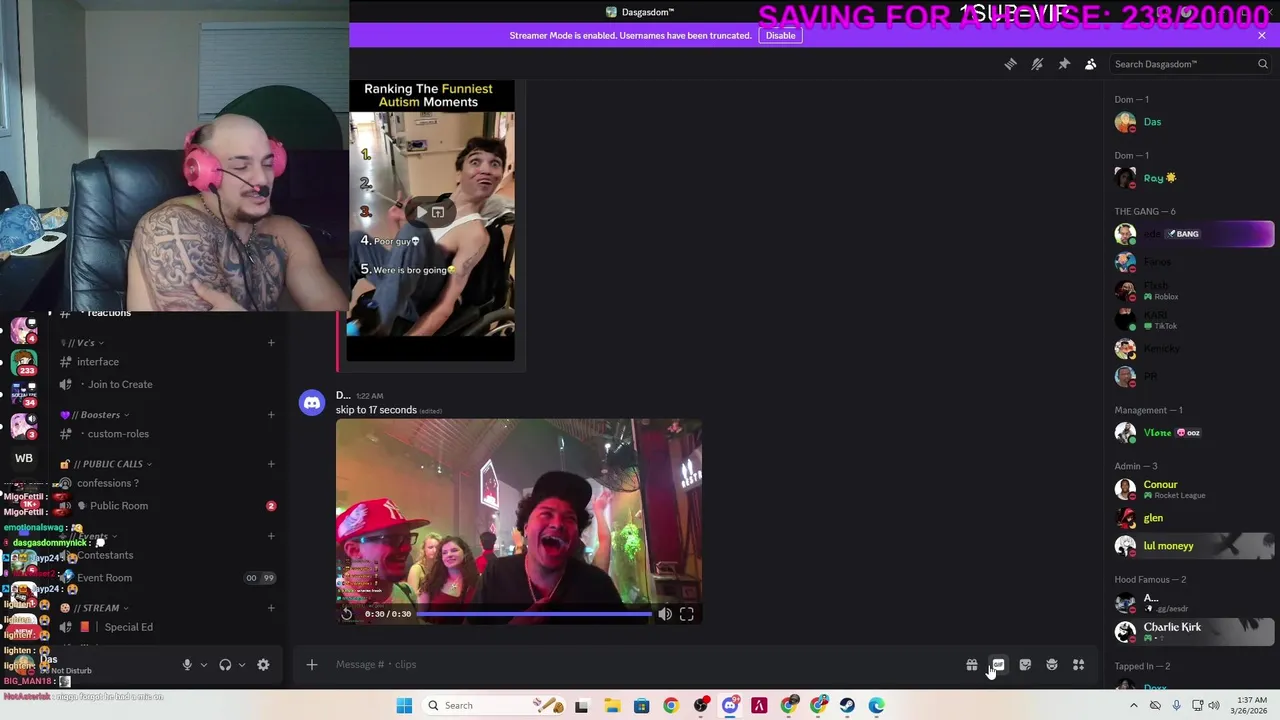Add channel to Boosters category
The height and width of the screenshot is (720, 1280).
[271, 415]
